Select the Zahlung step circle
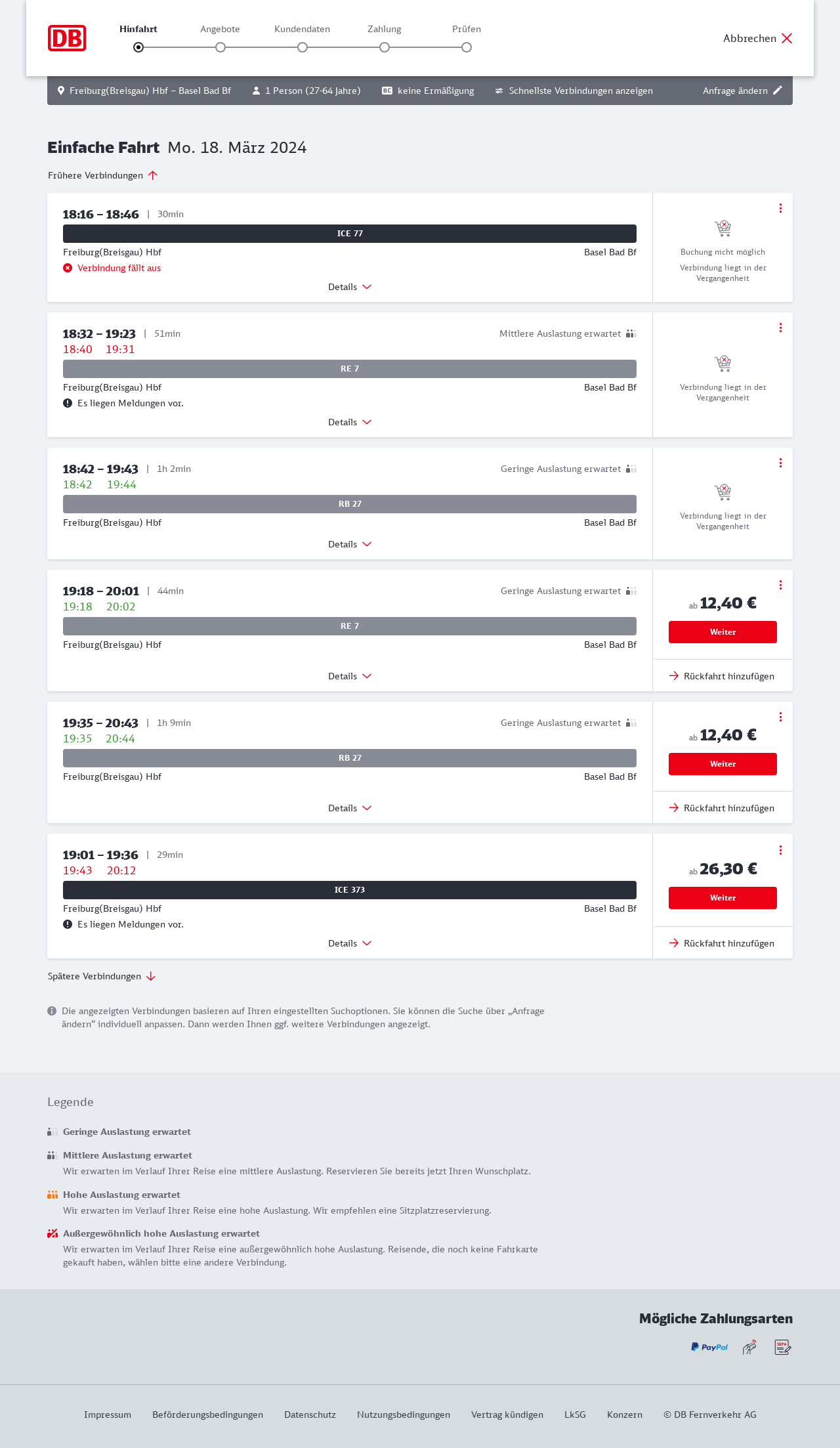The width and height of the screenshot is (840, 1448). pyautogui.click(x=385, y=47)
